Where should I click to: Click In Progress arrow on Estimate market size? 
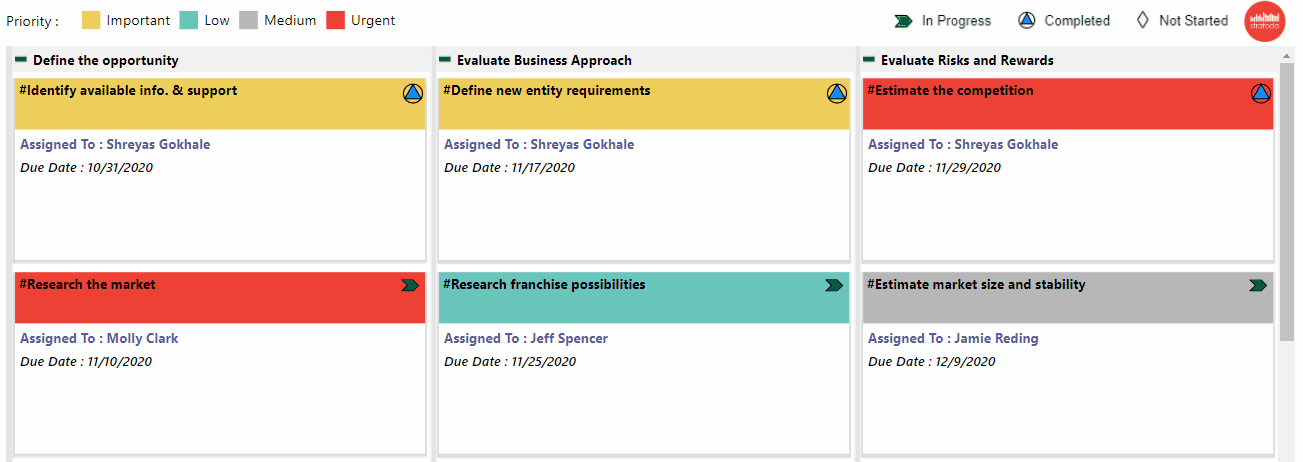pos(1258,286)
